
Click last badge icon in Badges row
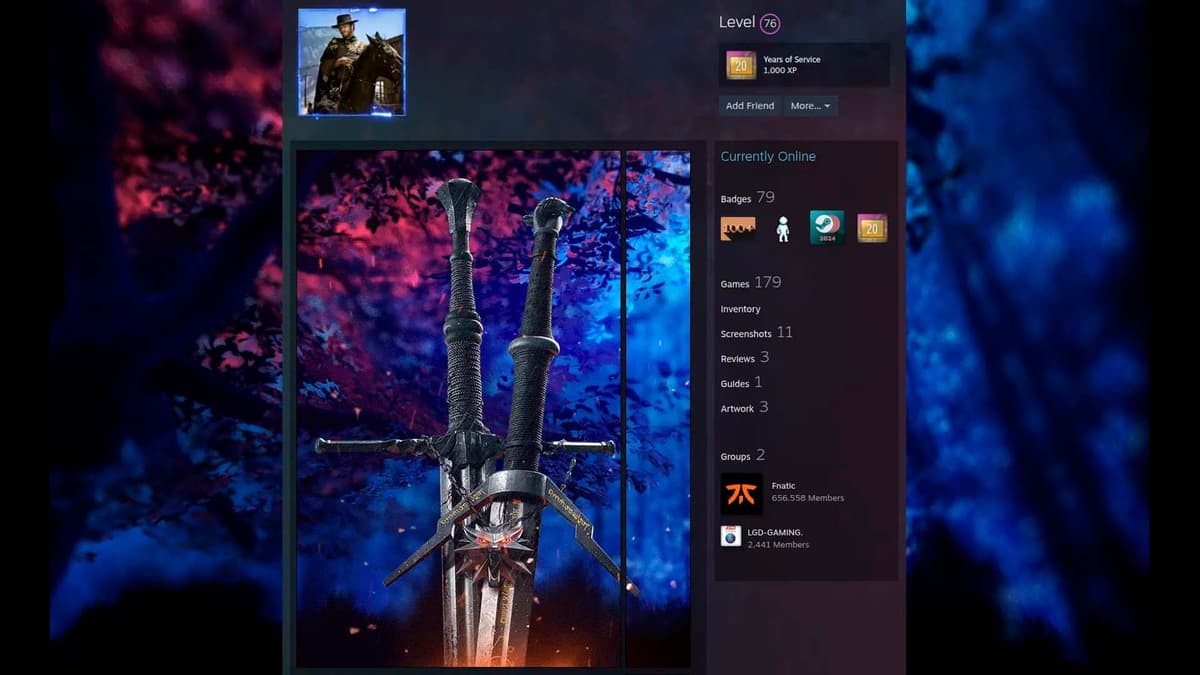click(x=872, y=228)
